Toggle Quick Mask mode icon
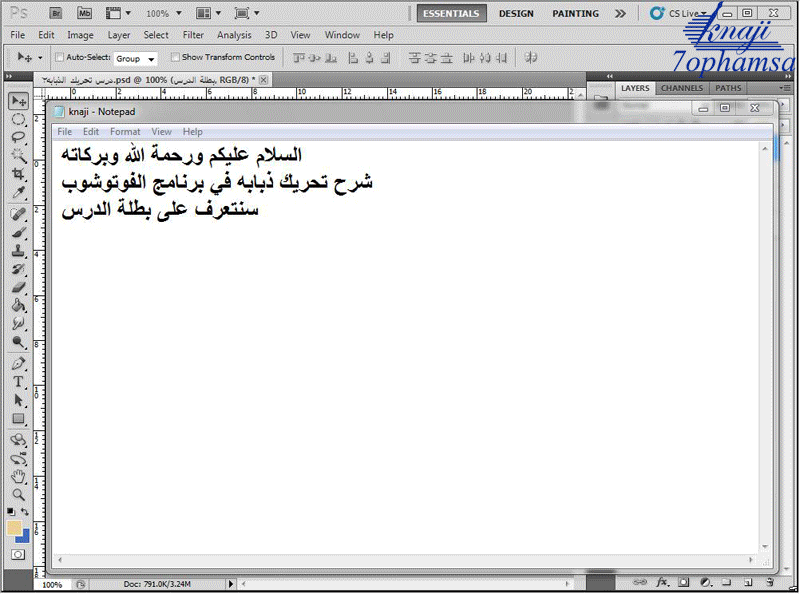This screenshot has width=800, height=594. 18,554
